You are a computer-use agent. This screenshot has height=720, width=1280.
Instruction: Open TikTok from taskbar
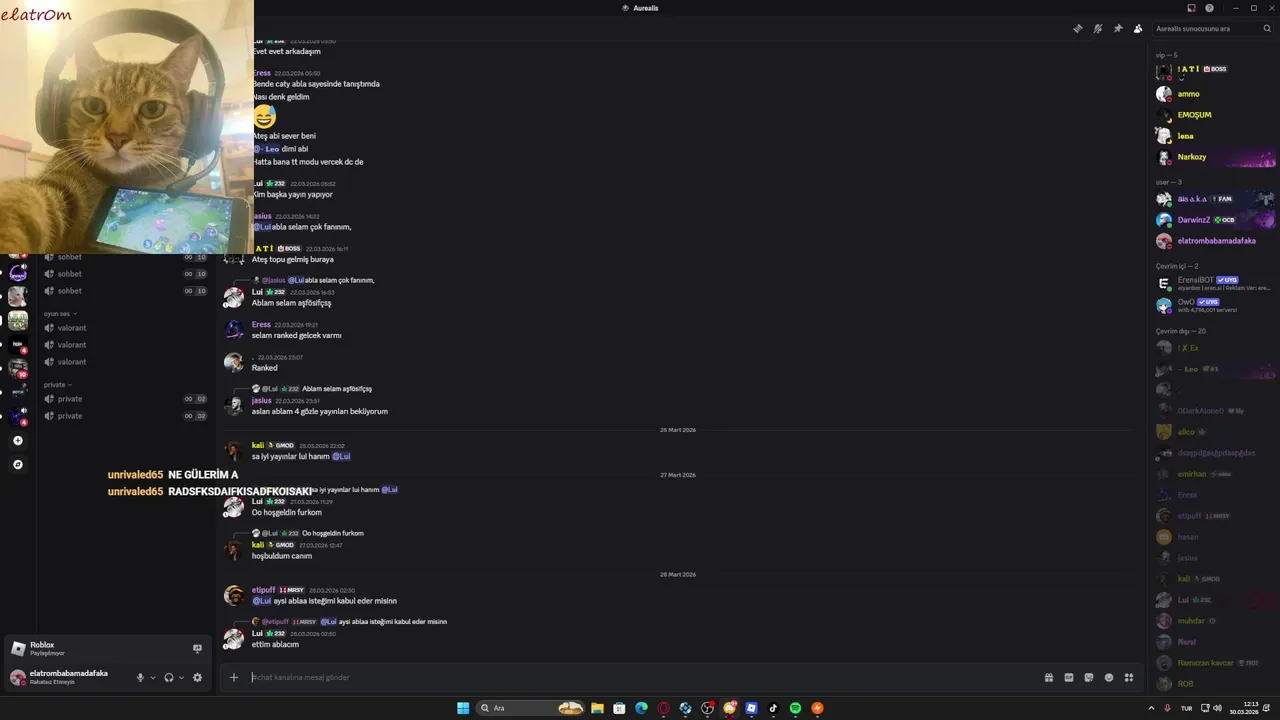(x=773, y=708)
